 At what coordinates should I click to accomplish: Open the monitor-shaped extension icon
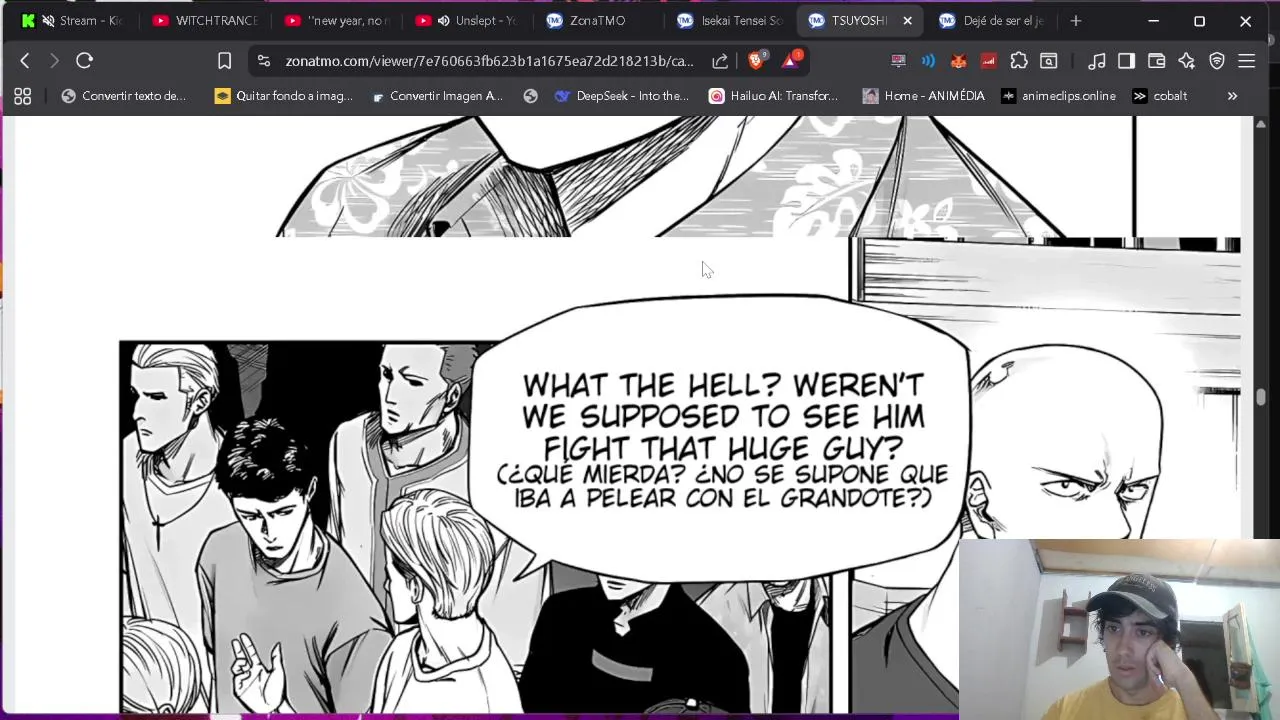pos(898,61)
